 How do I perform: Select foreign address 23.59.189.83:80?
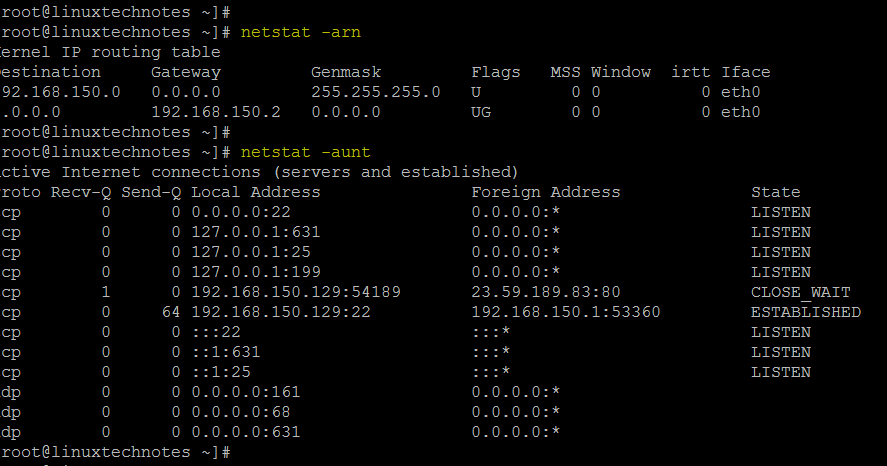[546, 292]
